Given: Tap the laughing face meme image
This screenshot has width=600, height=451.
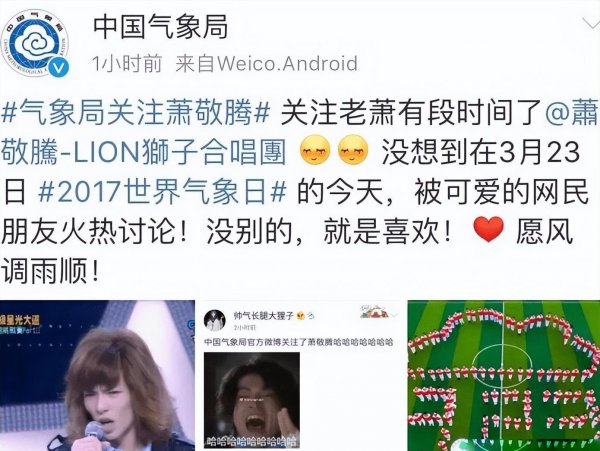Looking at the screenshot, I should point(252,401).
